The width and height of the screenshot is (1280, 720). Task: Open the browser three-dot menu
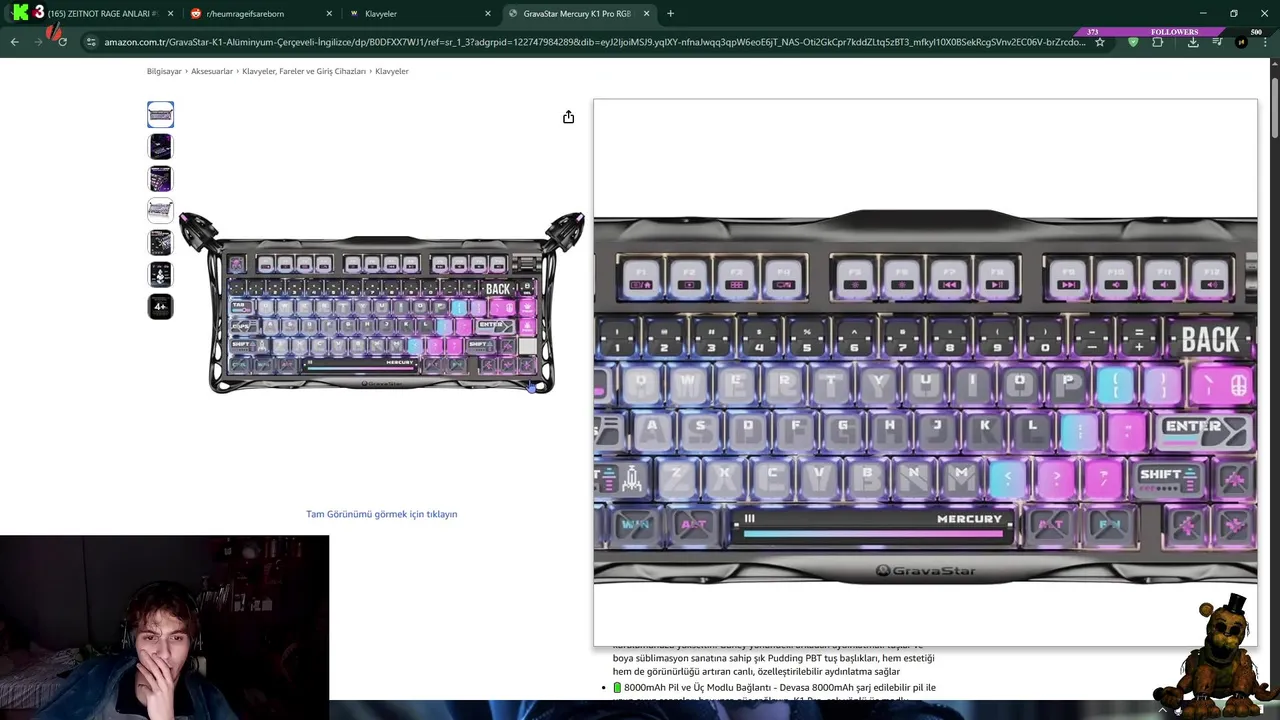1265,42
